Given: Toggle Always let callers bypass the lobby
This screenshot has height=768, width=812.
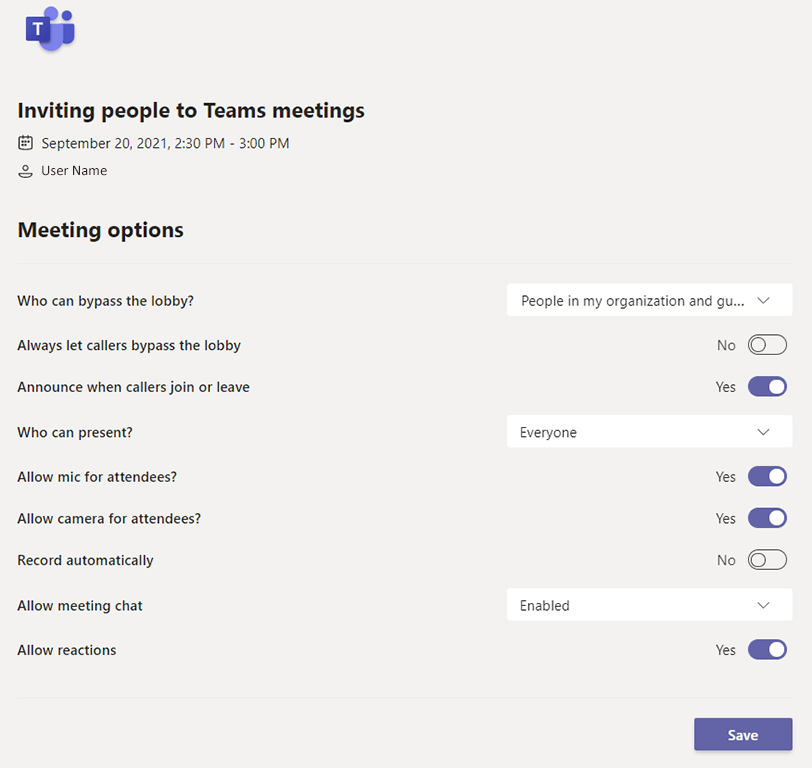Looking at the screenshot, I should click(x=767, y=345).
